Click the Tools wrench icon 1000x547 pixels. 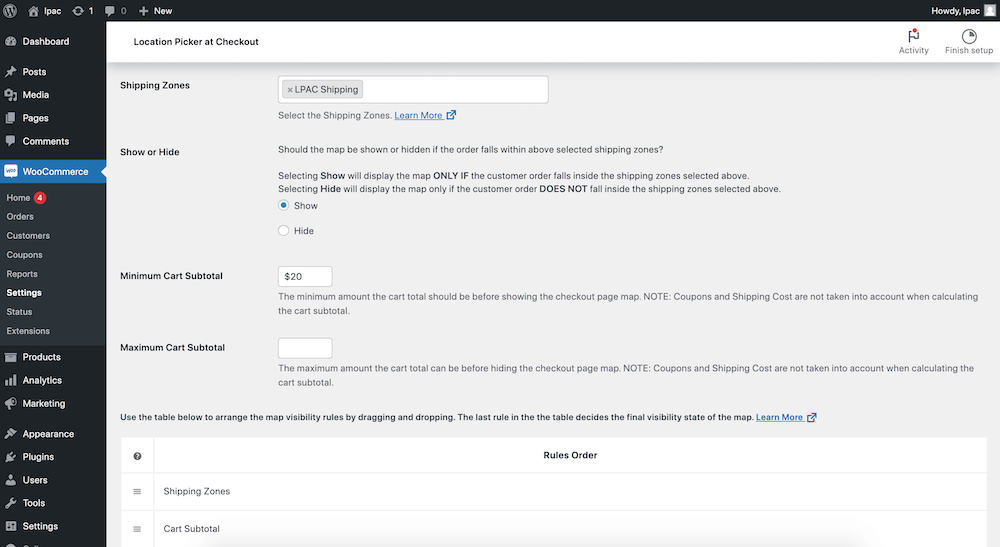[x=10, y=503]
